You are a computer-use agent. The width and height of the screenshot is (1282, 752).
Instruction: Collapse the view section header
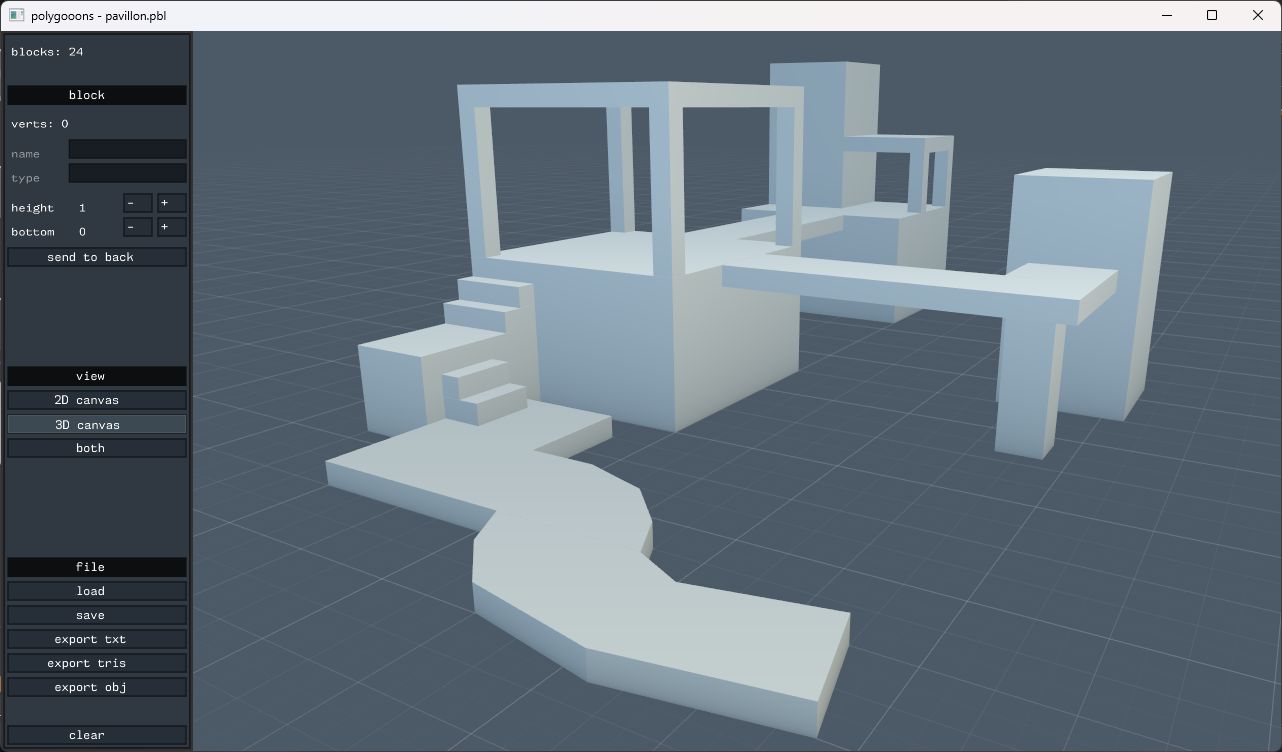97,376
